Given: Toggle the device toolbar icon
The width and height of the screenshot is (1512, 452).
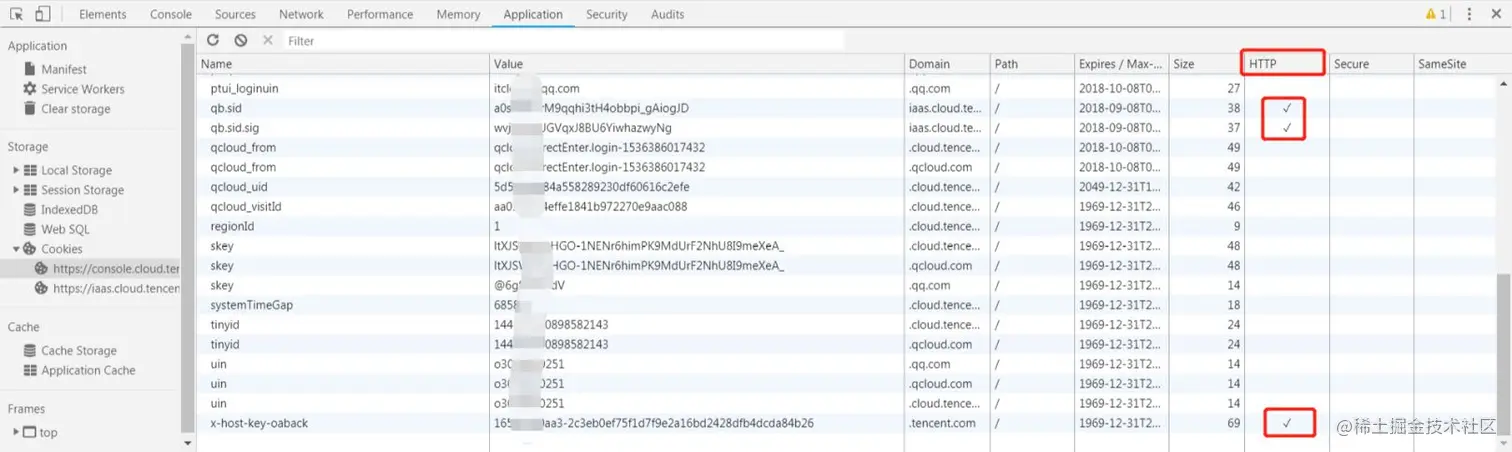Looking at the screenshot, I should pyautogui.click(x=43, y=14).
